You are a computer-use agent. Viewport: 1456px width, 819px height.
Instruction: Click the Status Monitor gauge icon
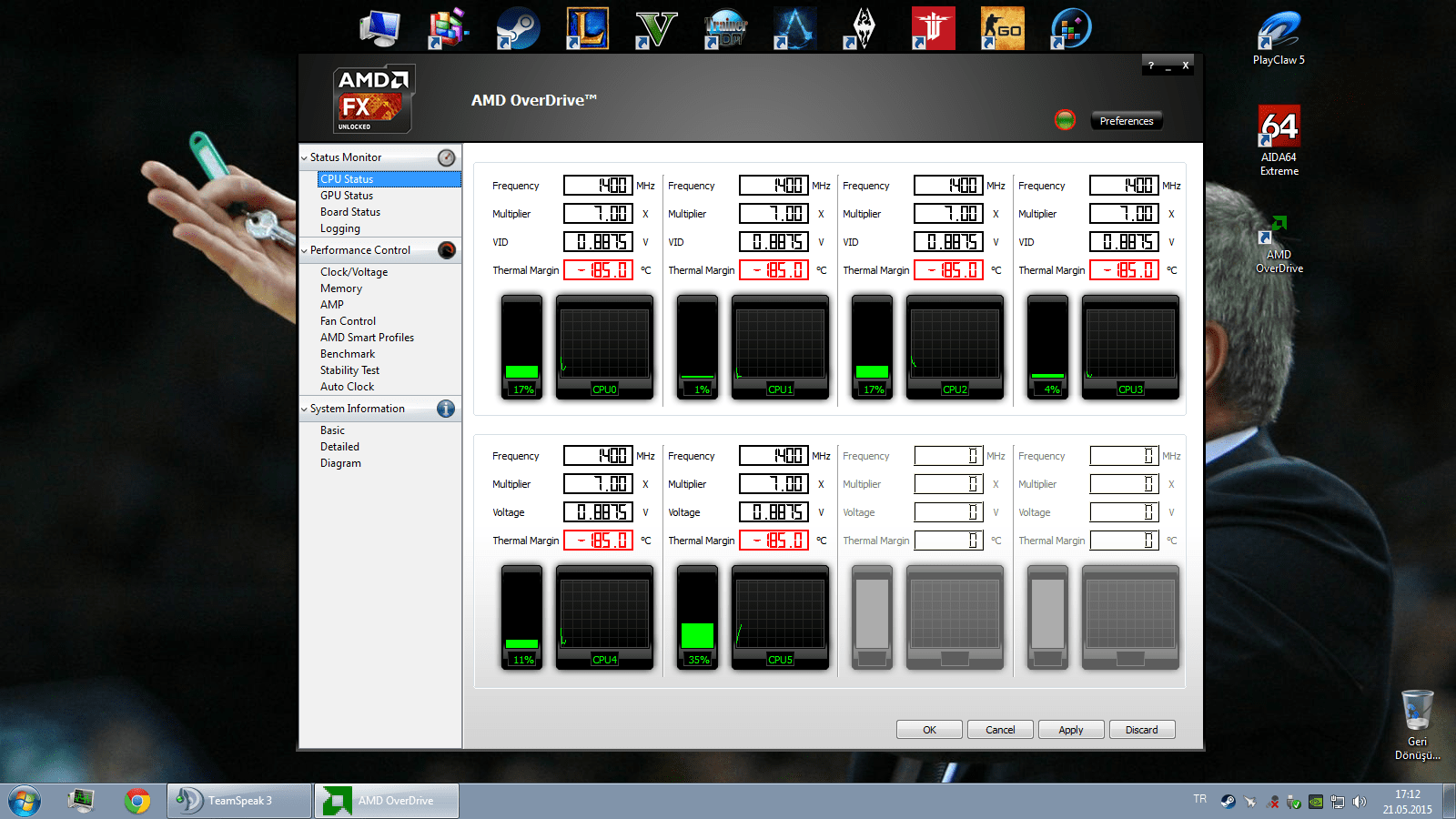[x=446, y=157]
